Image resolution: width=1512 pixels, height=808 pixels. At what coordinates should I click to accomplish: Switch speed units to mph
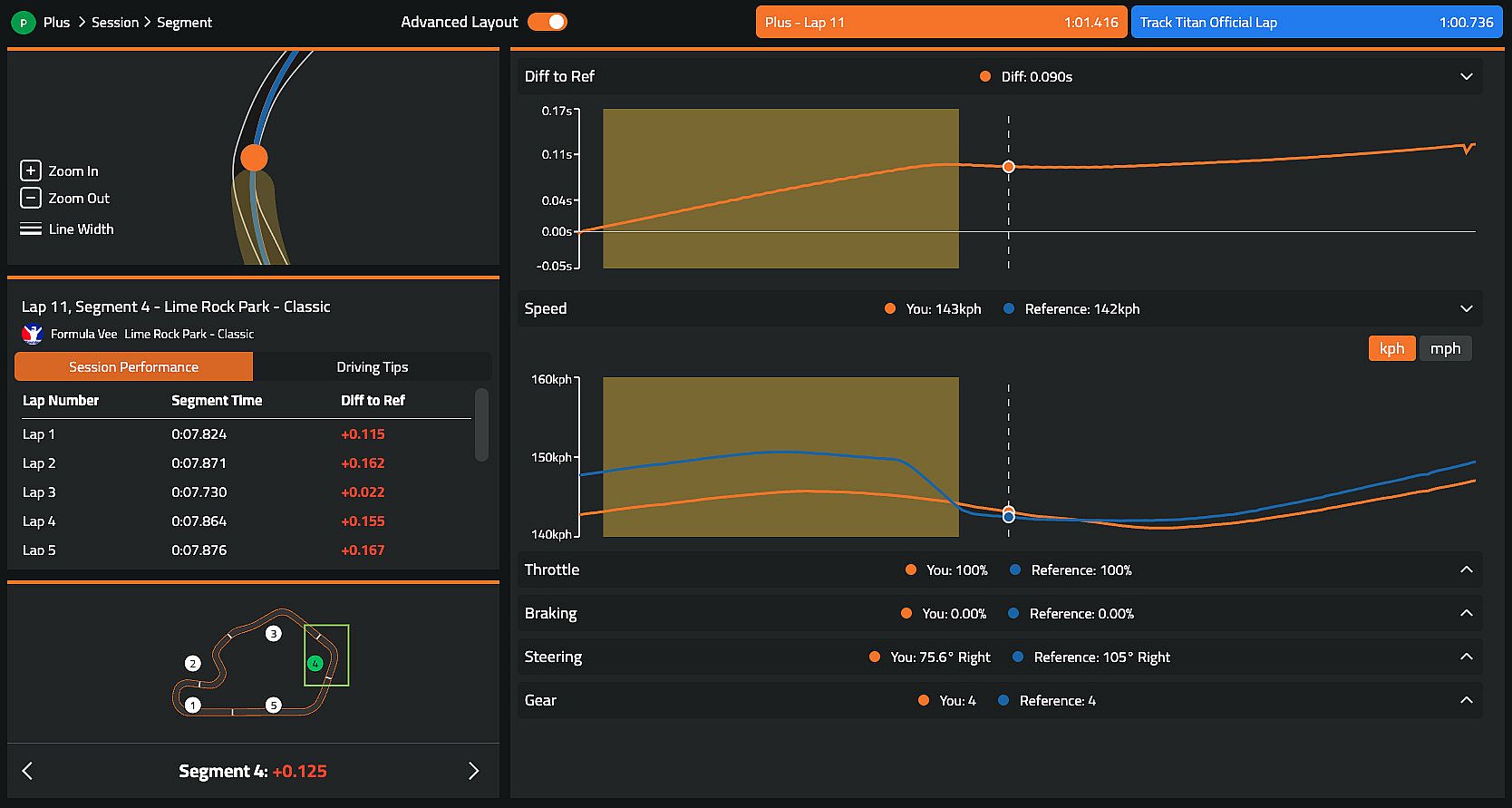[x=1445, y=348]
